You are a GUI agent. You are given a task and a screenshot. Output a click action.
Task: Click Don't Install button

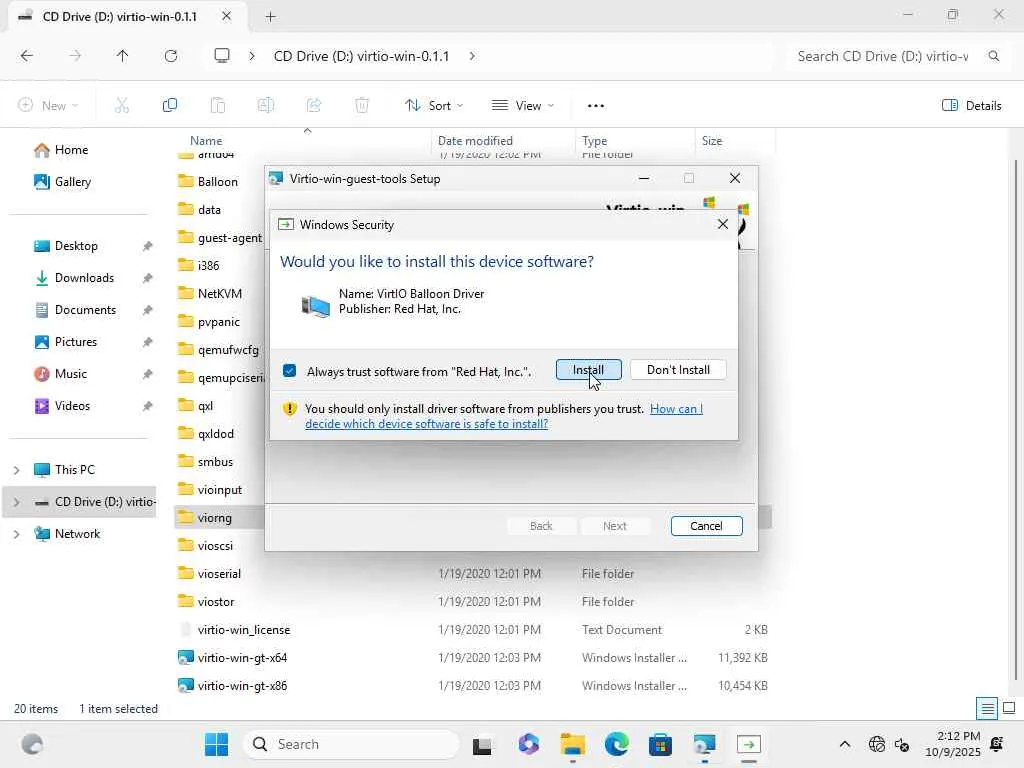click(x=678, y=370)
